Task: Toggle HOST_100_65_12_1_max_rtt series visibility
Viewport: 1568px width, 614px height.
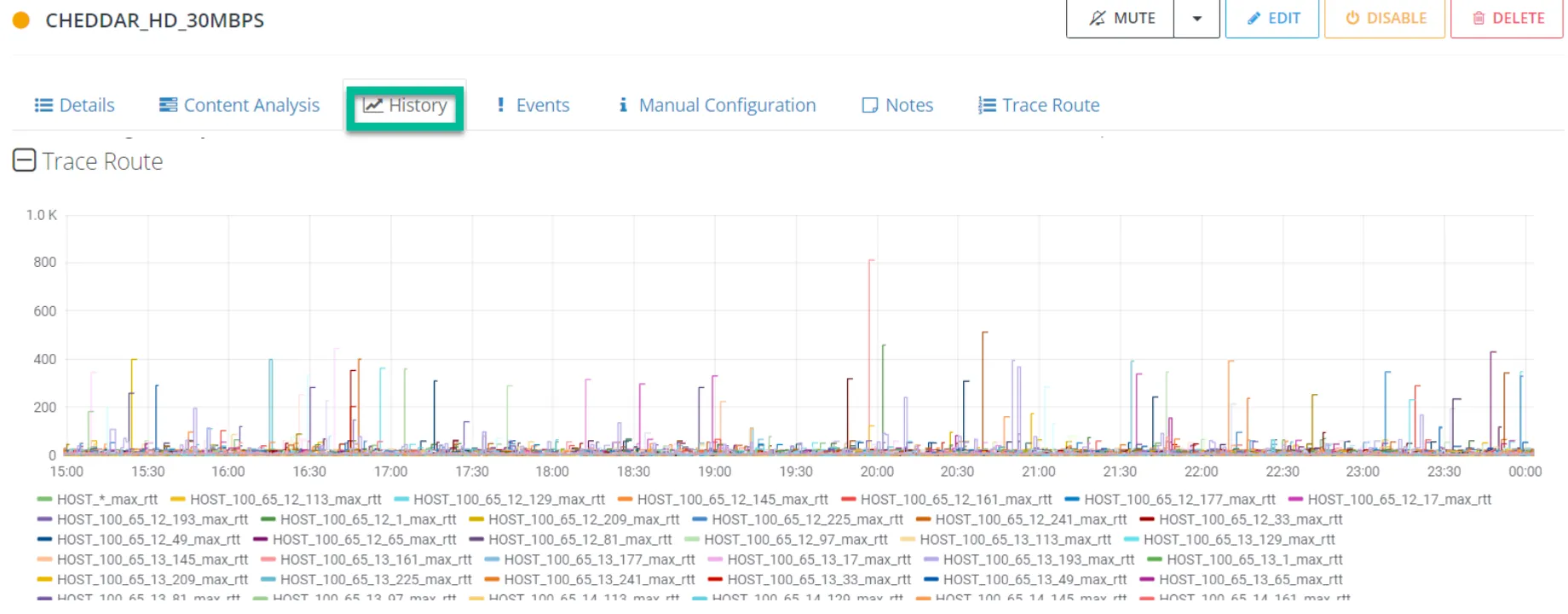Action: pyautogui.click(x=359, y=519)
